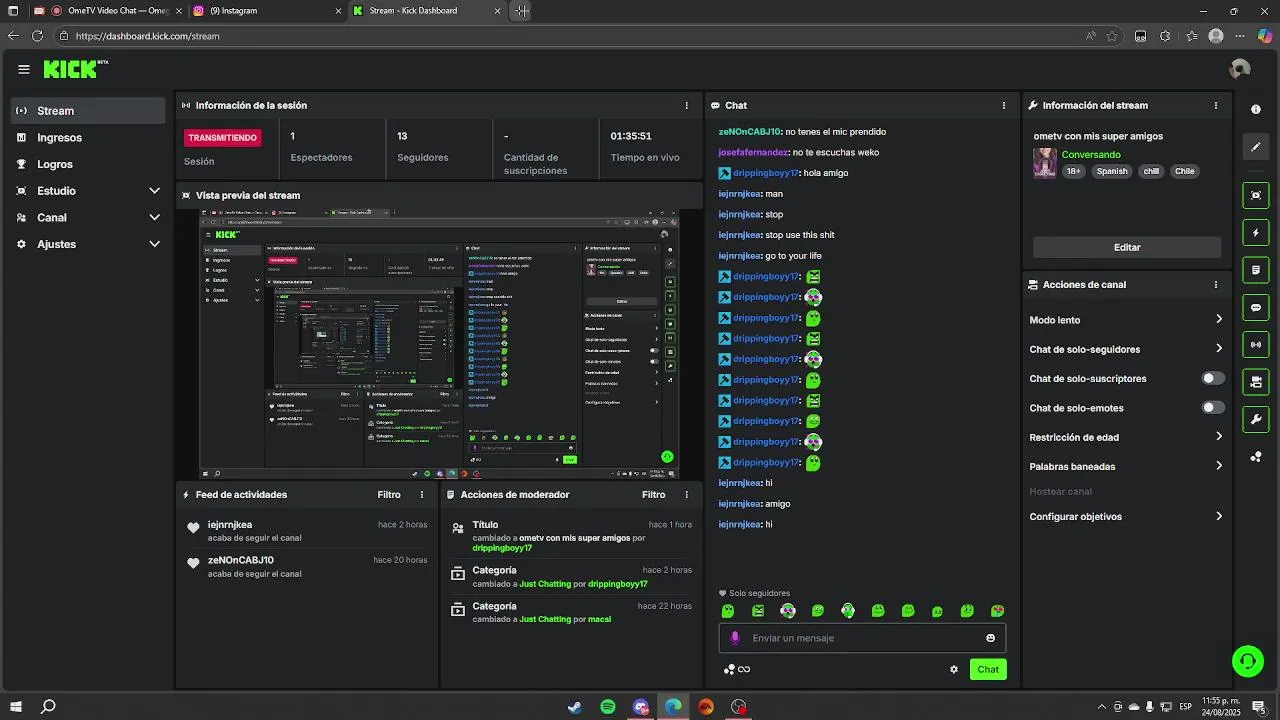Open Filtro in Acciones de moderador

coord(653,495)
